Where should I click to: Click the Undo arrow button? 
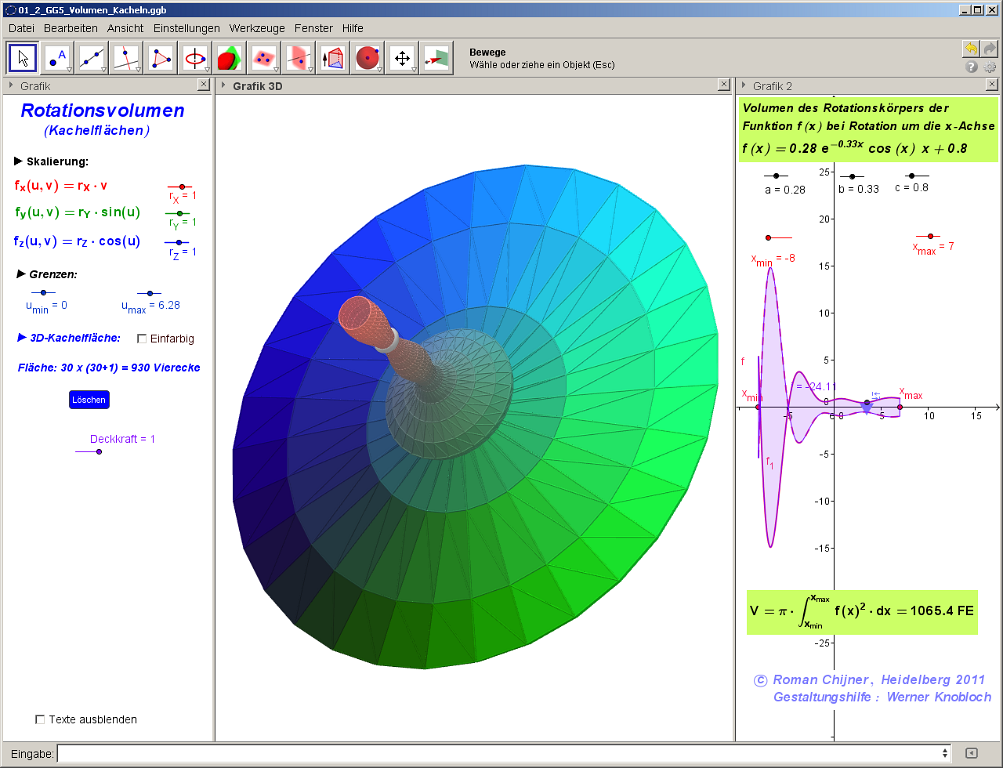pyautogui.click(x=970, y=48)
